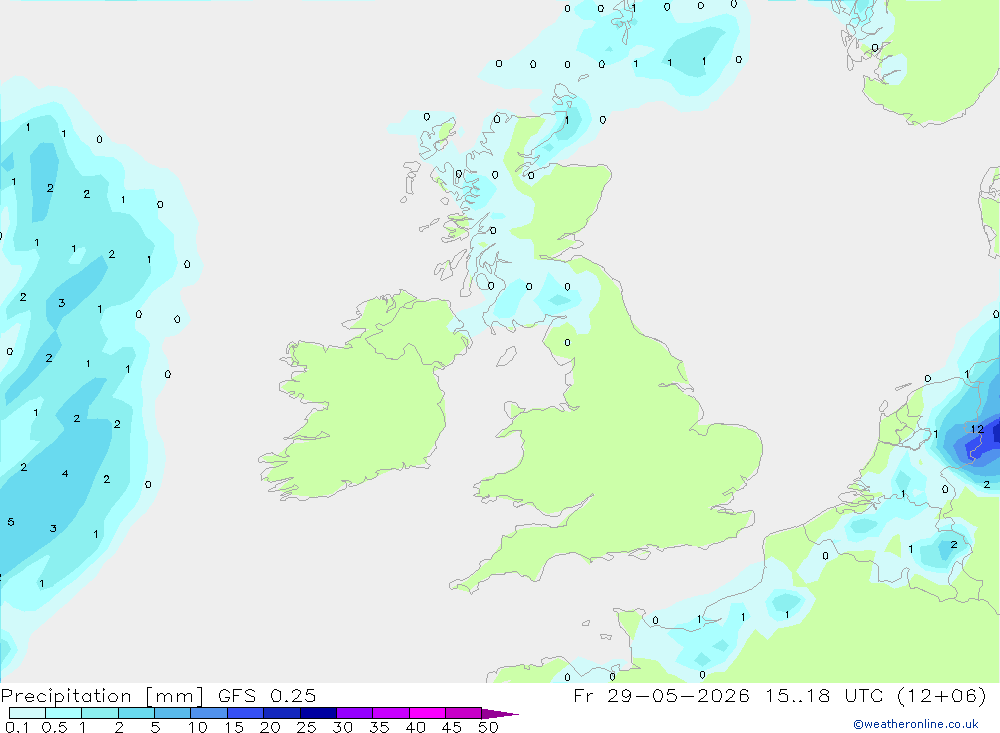Click the '35' legend scale label
Screen dimensions: 1000x733
pyautogui.click(x=379, y=727)
